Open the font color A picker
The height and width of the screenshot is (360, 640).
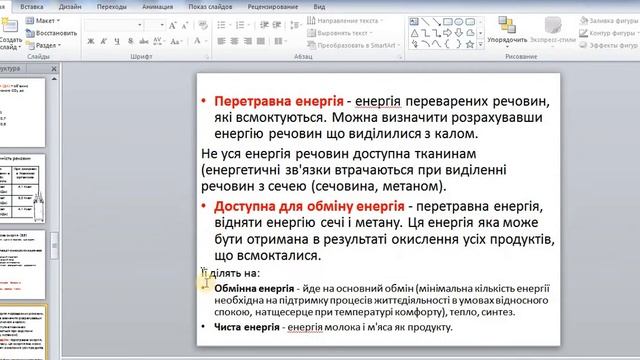click(200, 41)
